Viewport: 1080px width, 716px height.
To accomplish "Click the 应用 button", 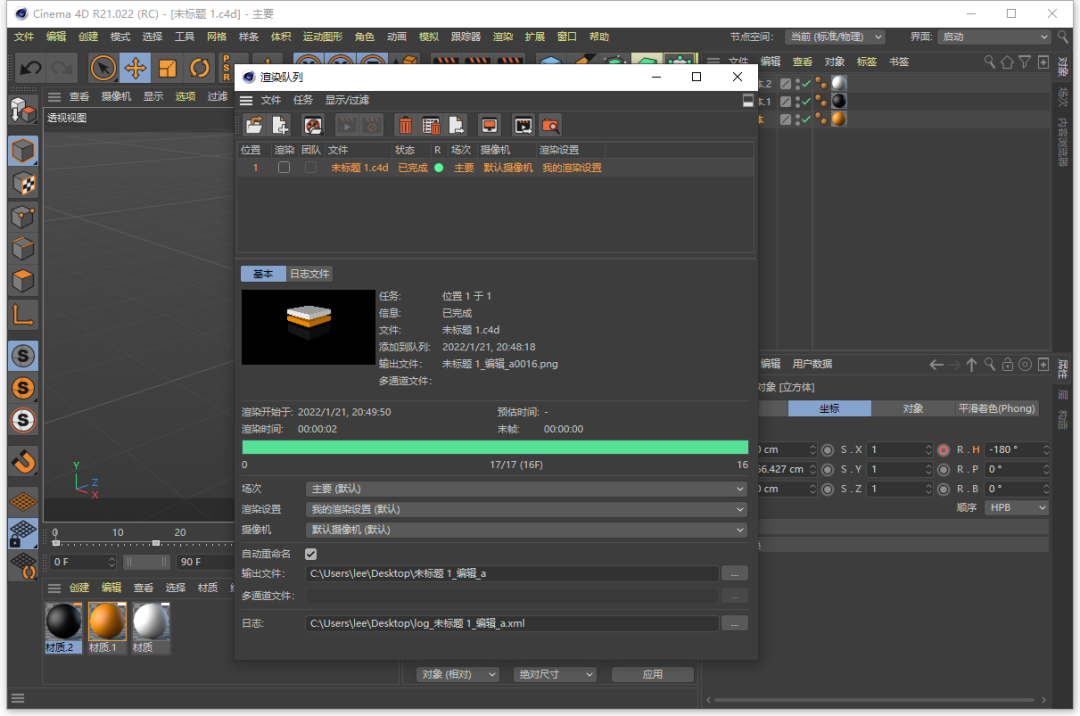I will tap(653, 674).
